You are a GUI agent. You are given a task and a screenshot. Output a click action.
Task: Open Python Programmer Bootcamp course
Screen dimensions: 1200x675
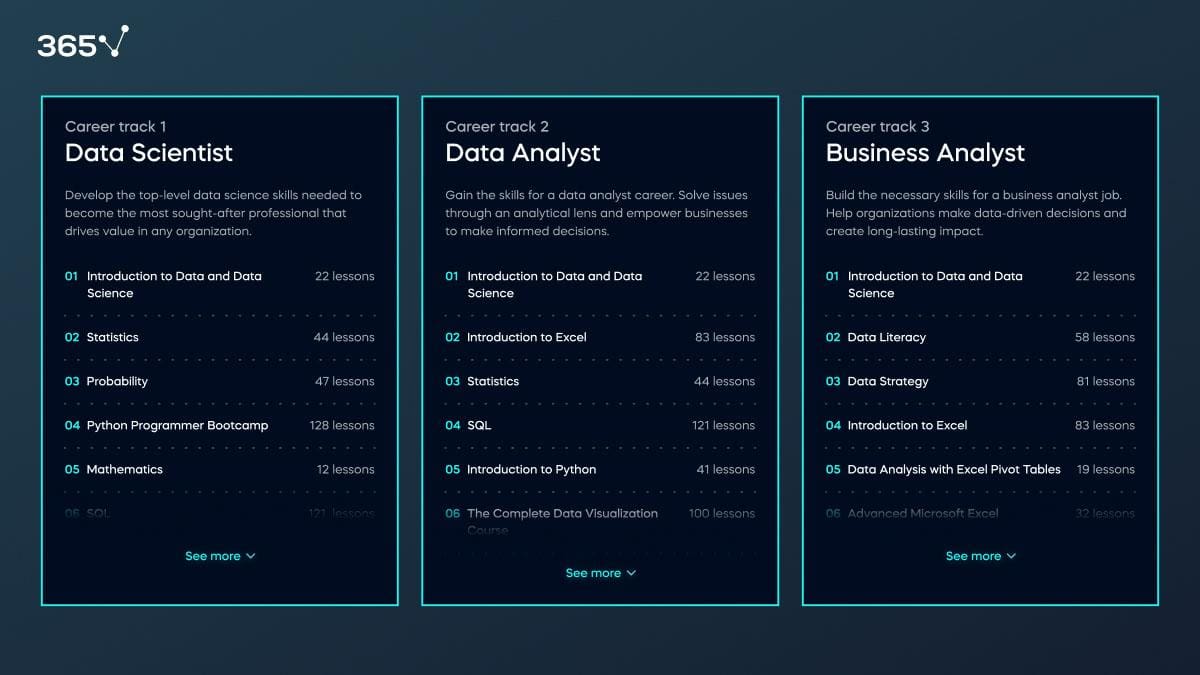pyautogui.click(x=177, y=425)
